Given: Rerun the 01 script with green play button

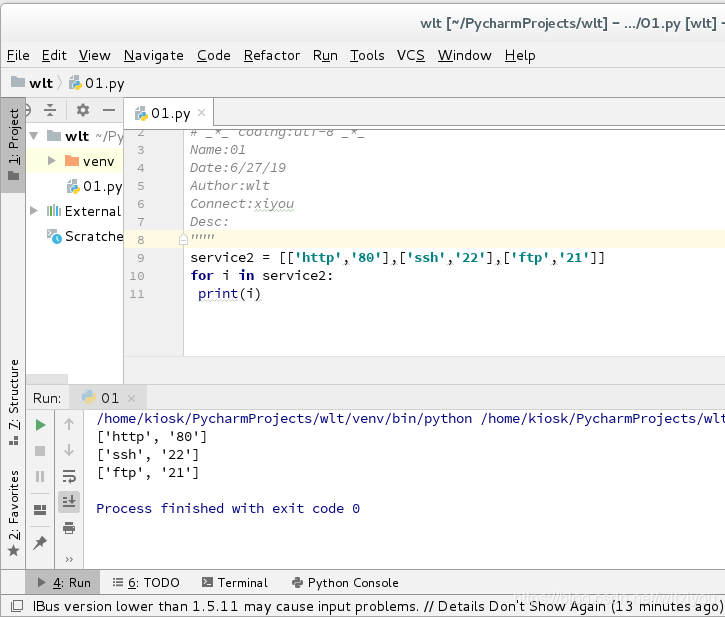Looking at the screenshot, I should pos(40,425).
